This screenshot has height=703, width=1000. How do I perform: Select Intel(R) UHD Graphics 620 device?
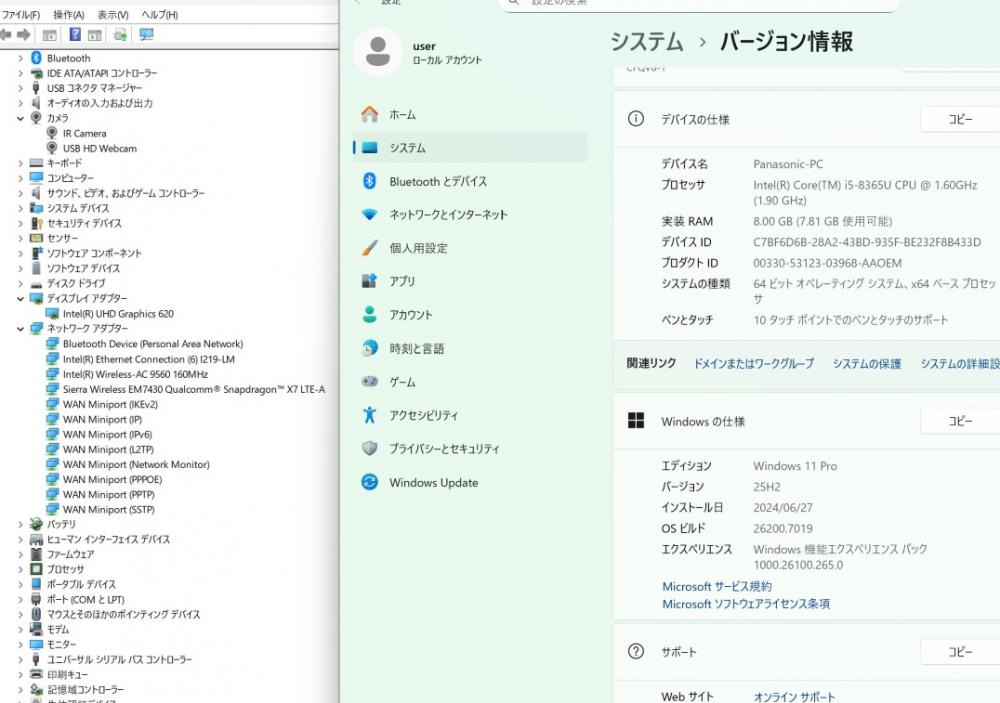coord(117,314)
